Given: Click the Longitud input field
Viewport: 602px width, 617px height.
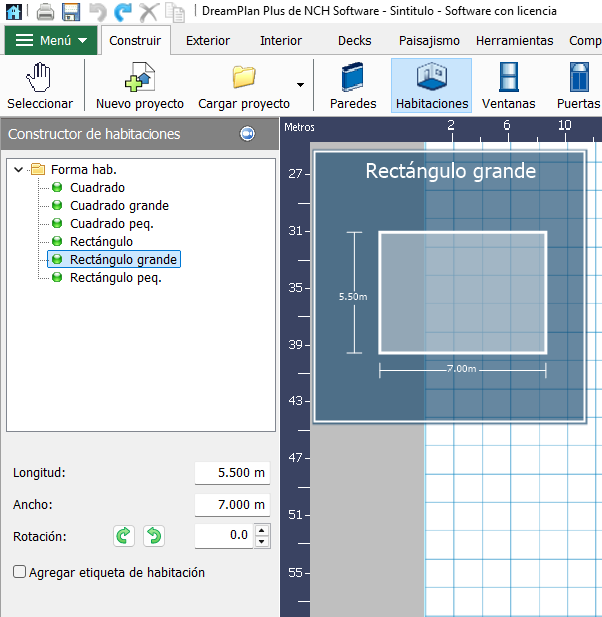Looking at the screenshot, I should (232, 473).
